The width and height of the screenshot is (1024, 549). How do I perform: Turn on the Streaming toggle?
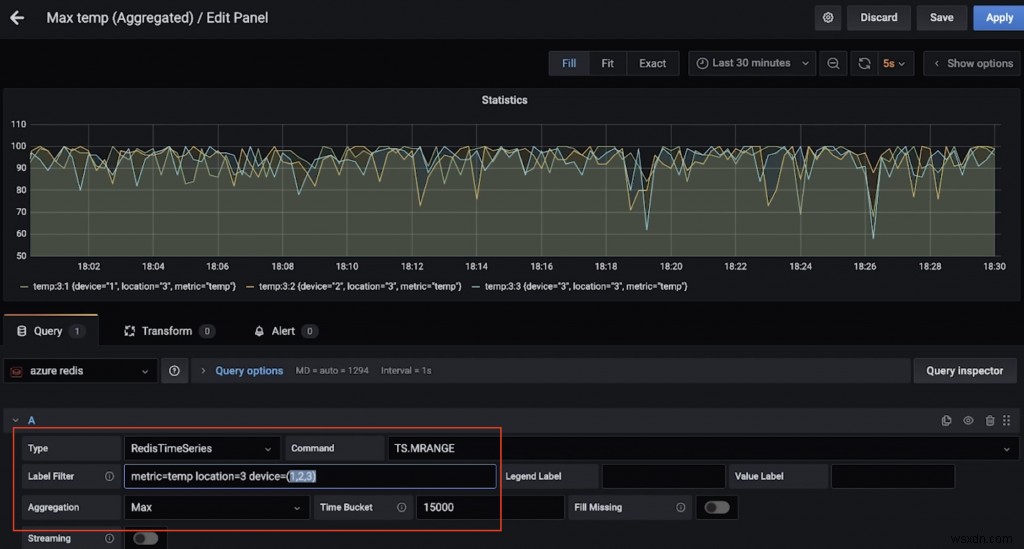pyautogui.click(x=145, y=538)
